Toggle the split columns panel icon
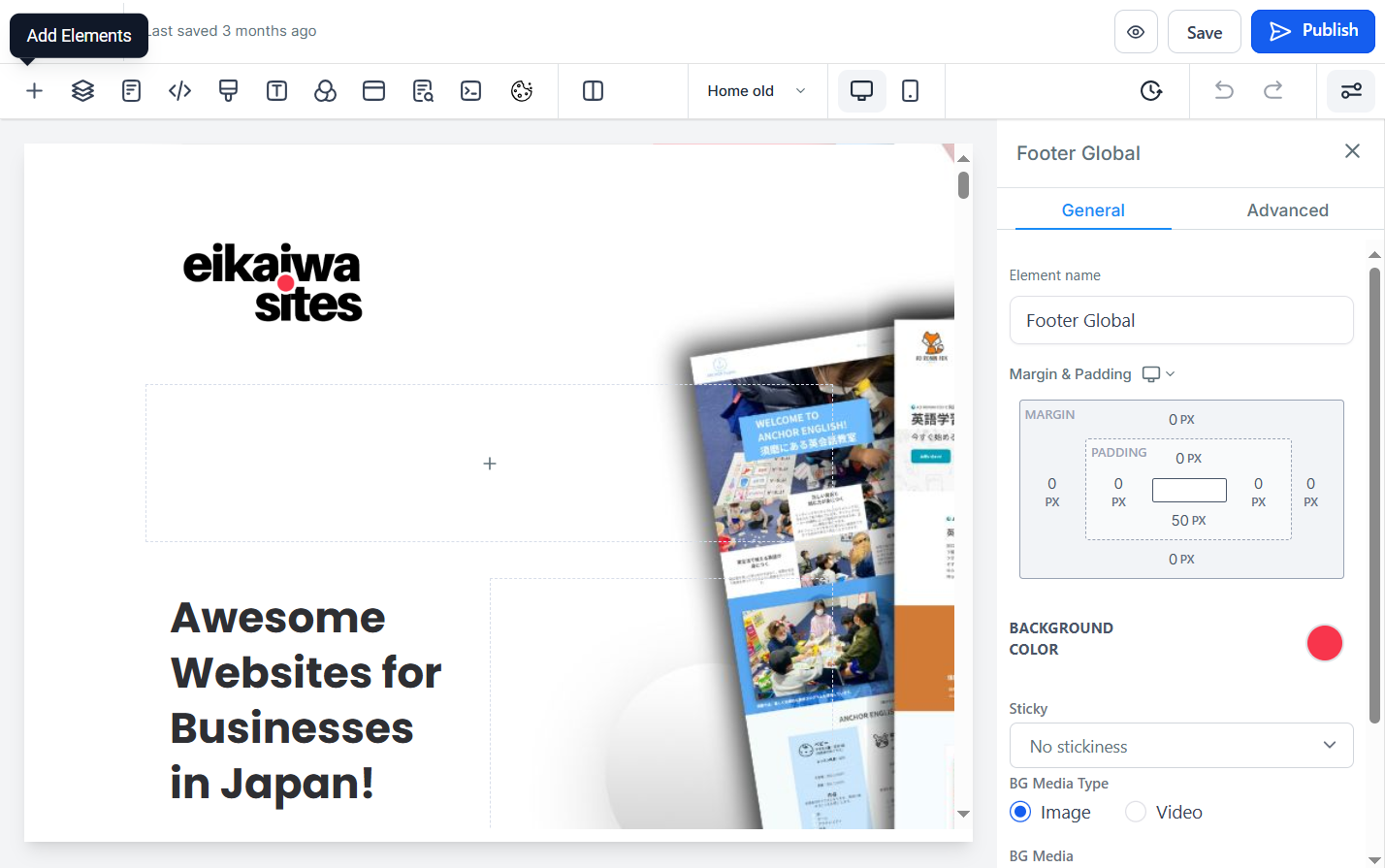The image size is (1385, 868). point(594,91)
